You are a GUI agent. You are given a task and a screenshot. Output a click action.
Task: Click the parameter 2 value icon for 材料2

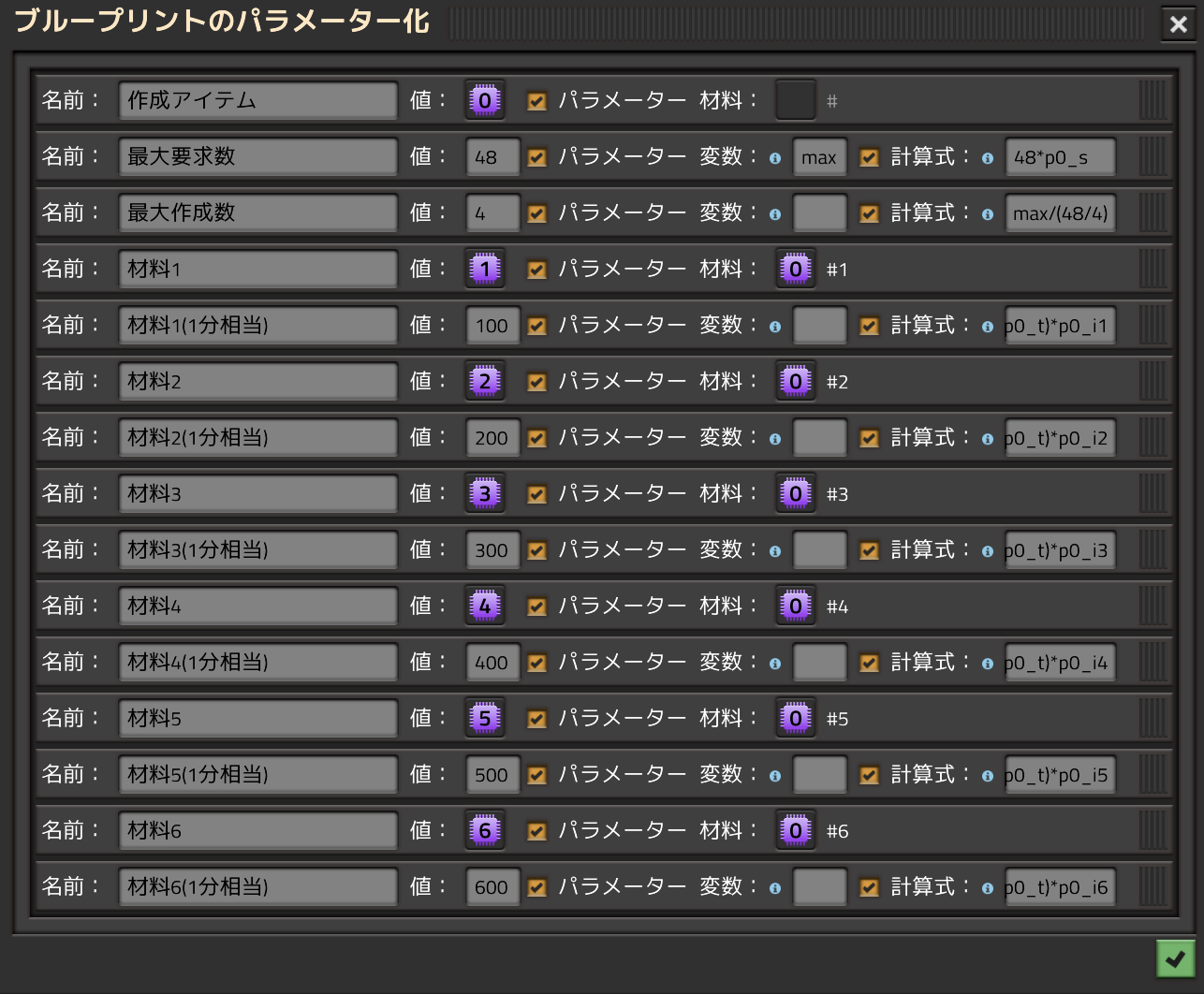tap(485, 381)
